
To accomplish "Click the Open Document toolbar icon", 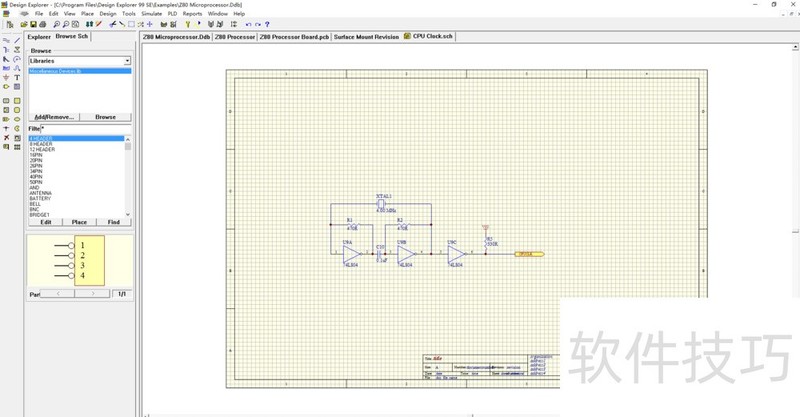I will click(23, 23).
